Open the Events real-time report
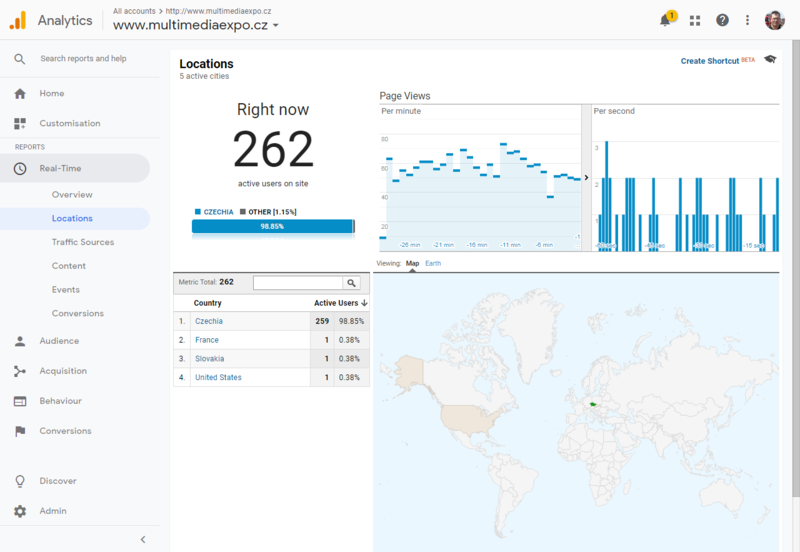The height and width of the screenshot is (552, 800). [x=65, y=290]
